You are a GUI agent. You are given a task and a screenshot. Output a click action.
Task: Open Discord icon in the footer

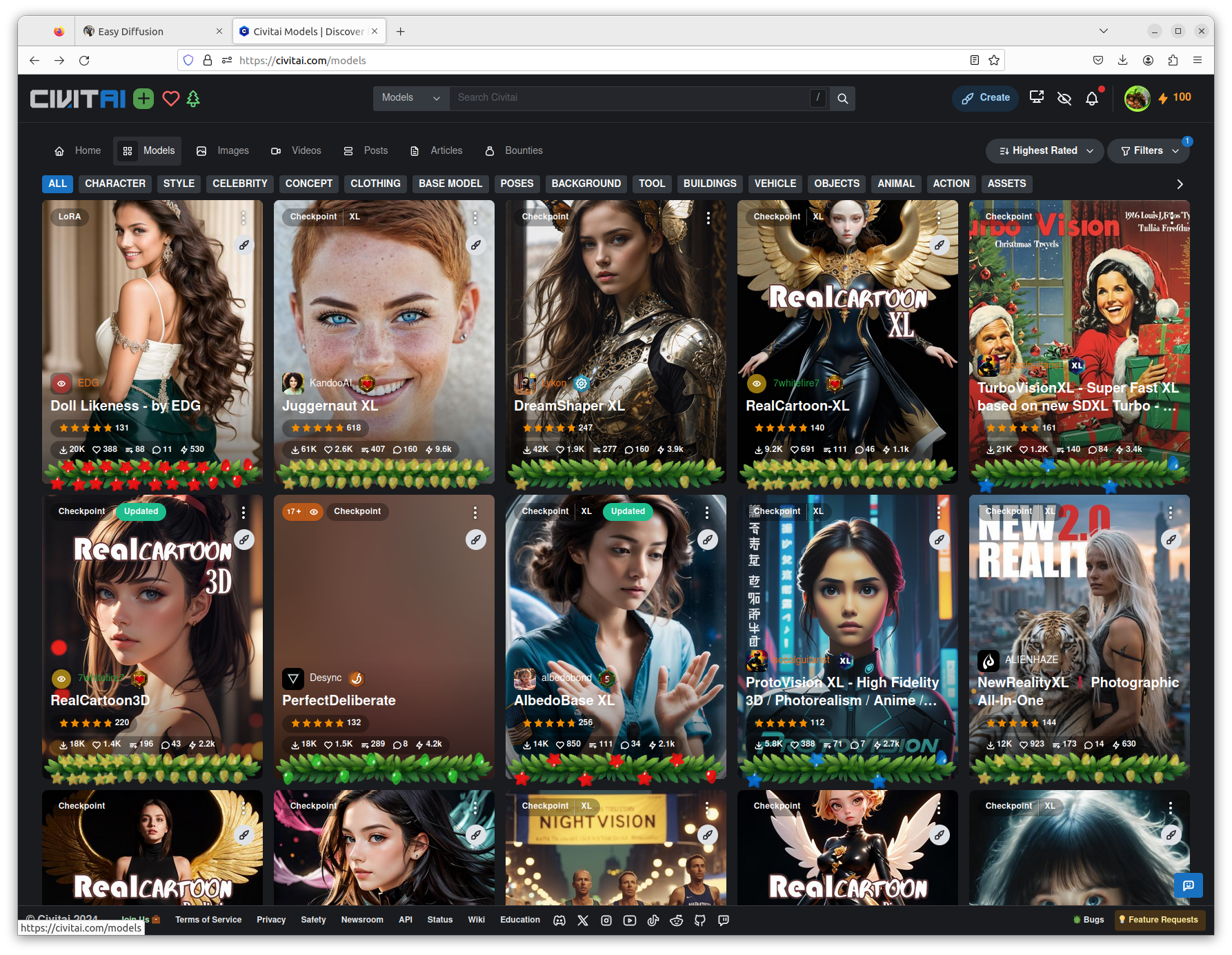[559, 920]
